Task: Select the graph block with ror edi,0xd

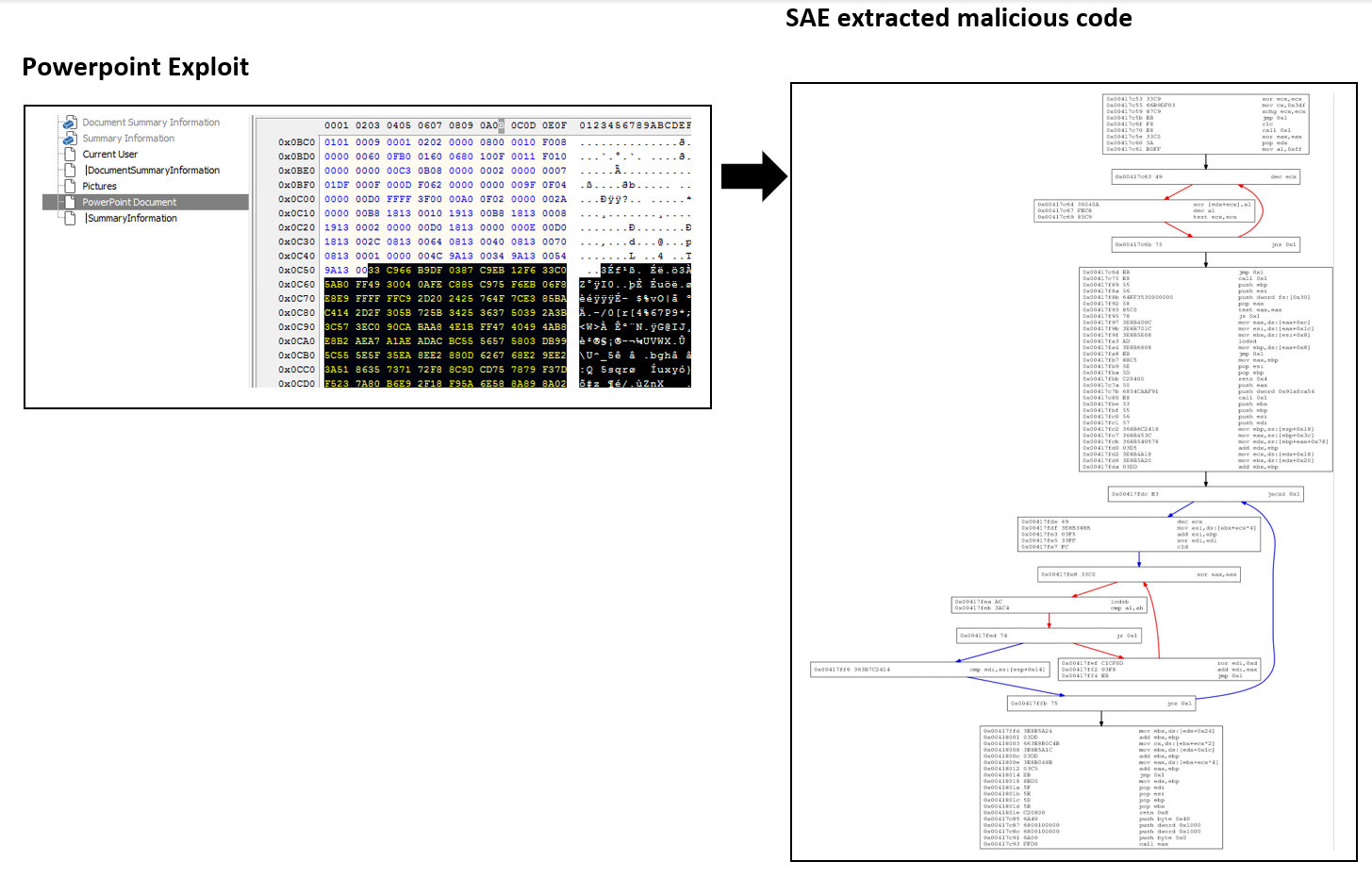Action: click(x=1159, y=670)
